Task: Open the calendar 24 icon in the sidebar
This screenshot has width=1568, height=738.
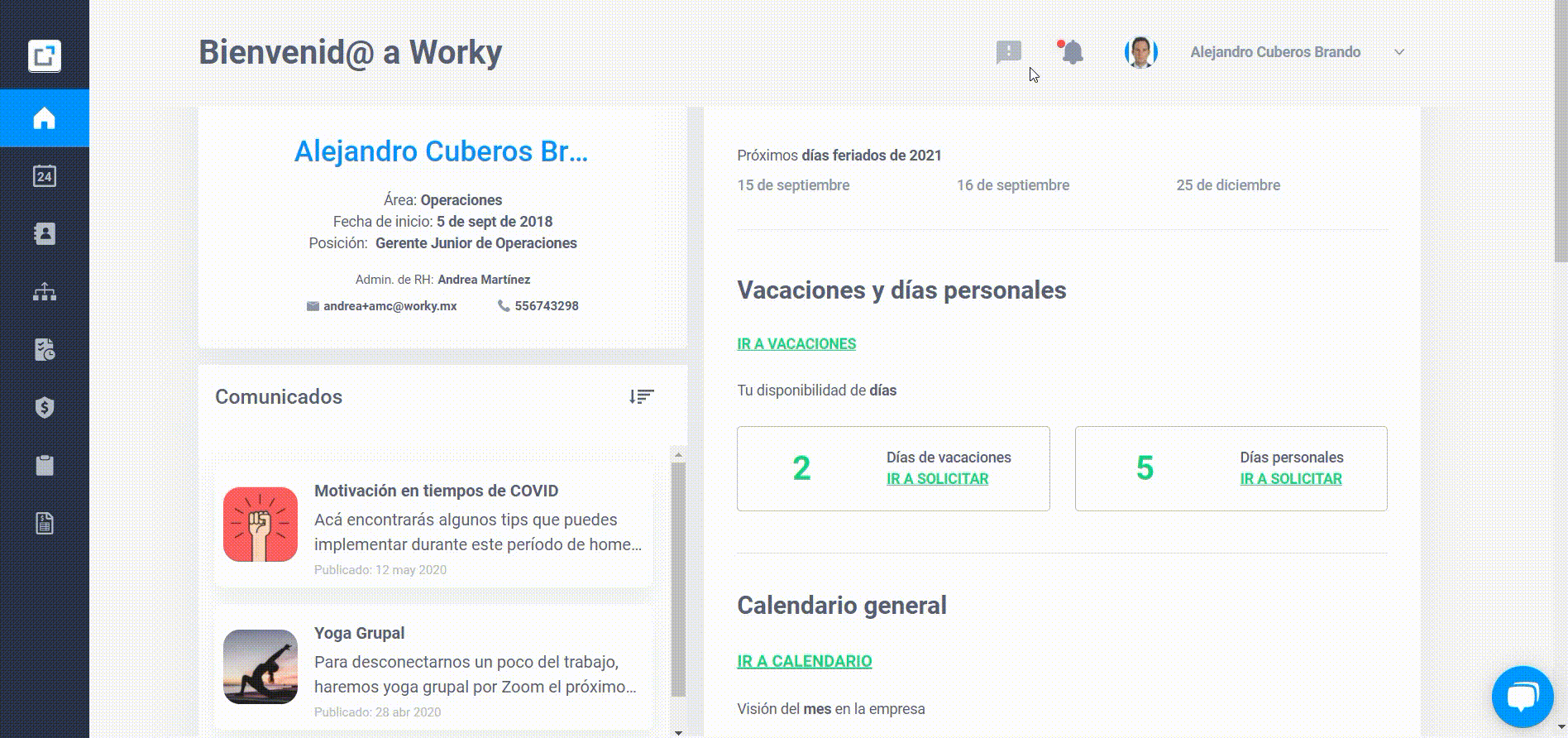Action: point(45,176)
